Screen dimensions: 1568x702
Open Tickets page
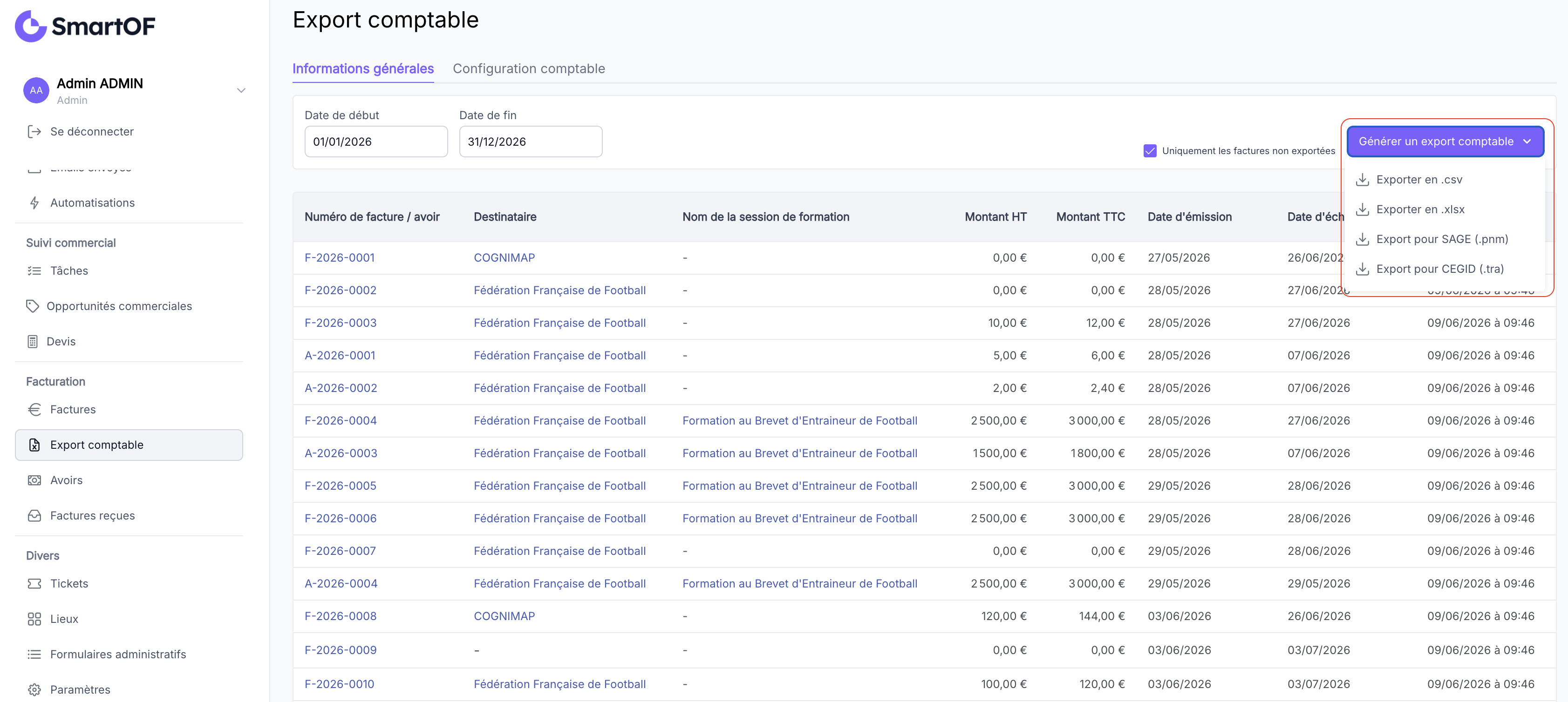click(x=69, y=583)
